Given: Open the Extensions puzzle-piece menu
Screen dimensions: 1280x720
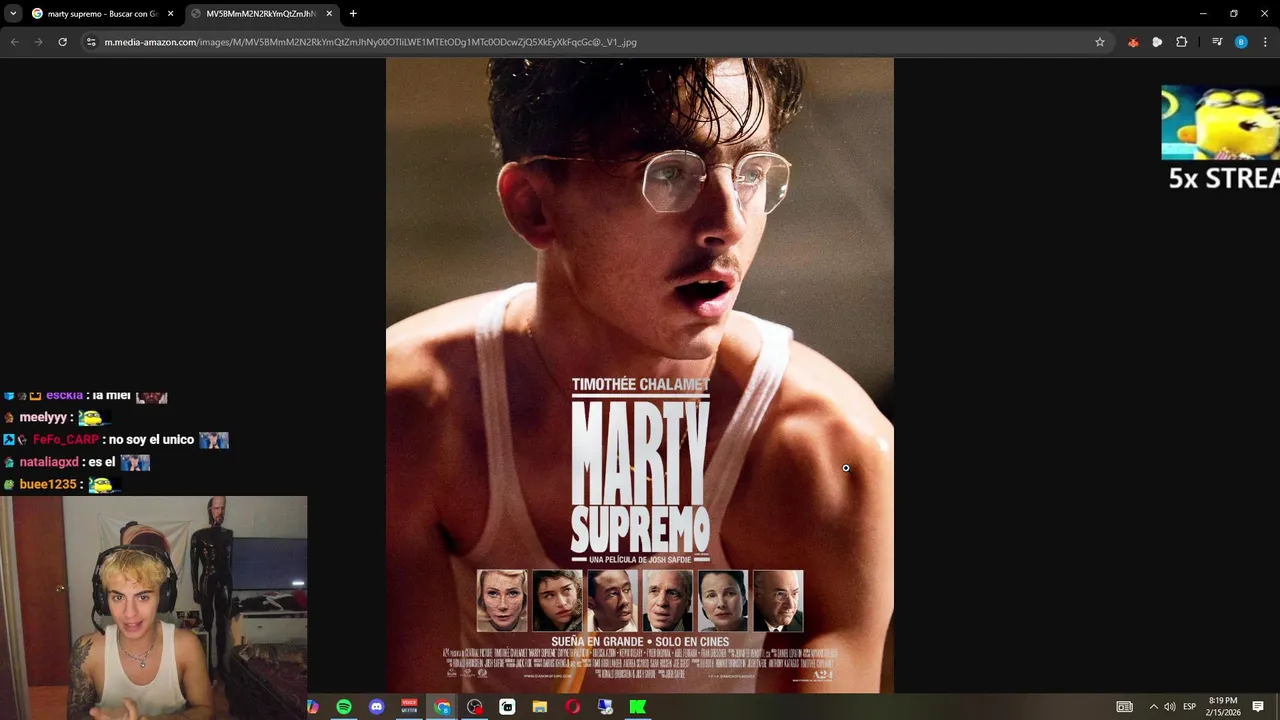Looking at the screenshot, I should tap(1182, 42).
